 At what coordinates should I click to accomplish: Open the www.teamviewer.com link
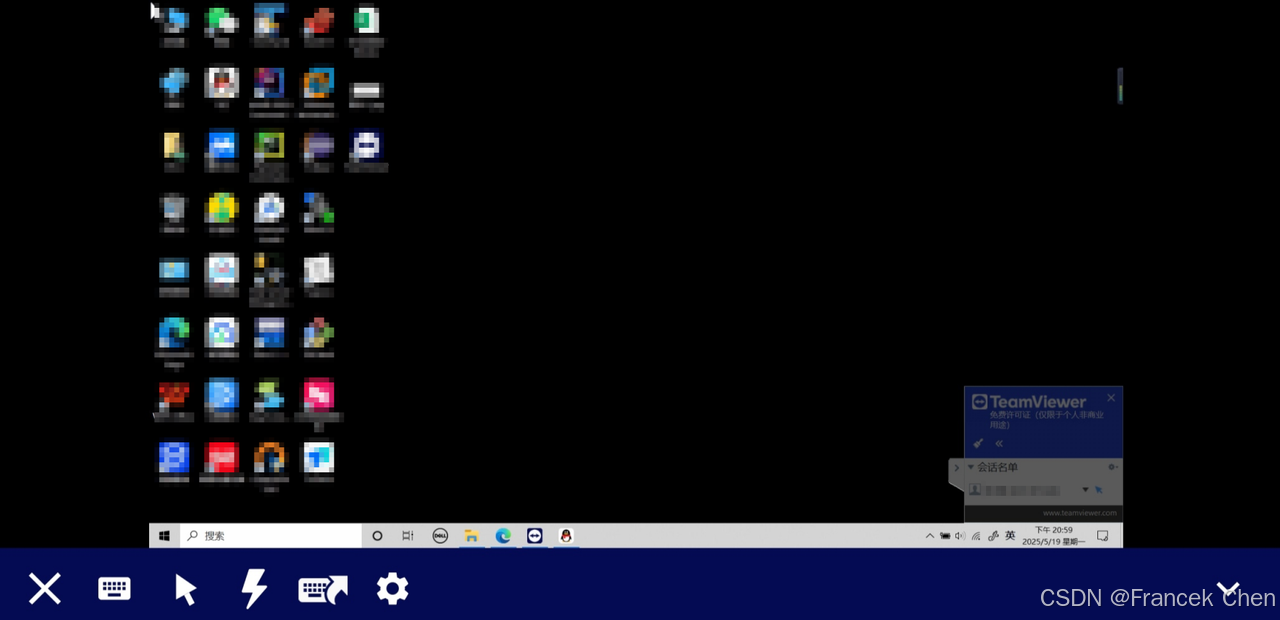(1079, 513)
